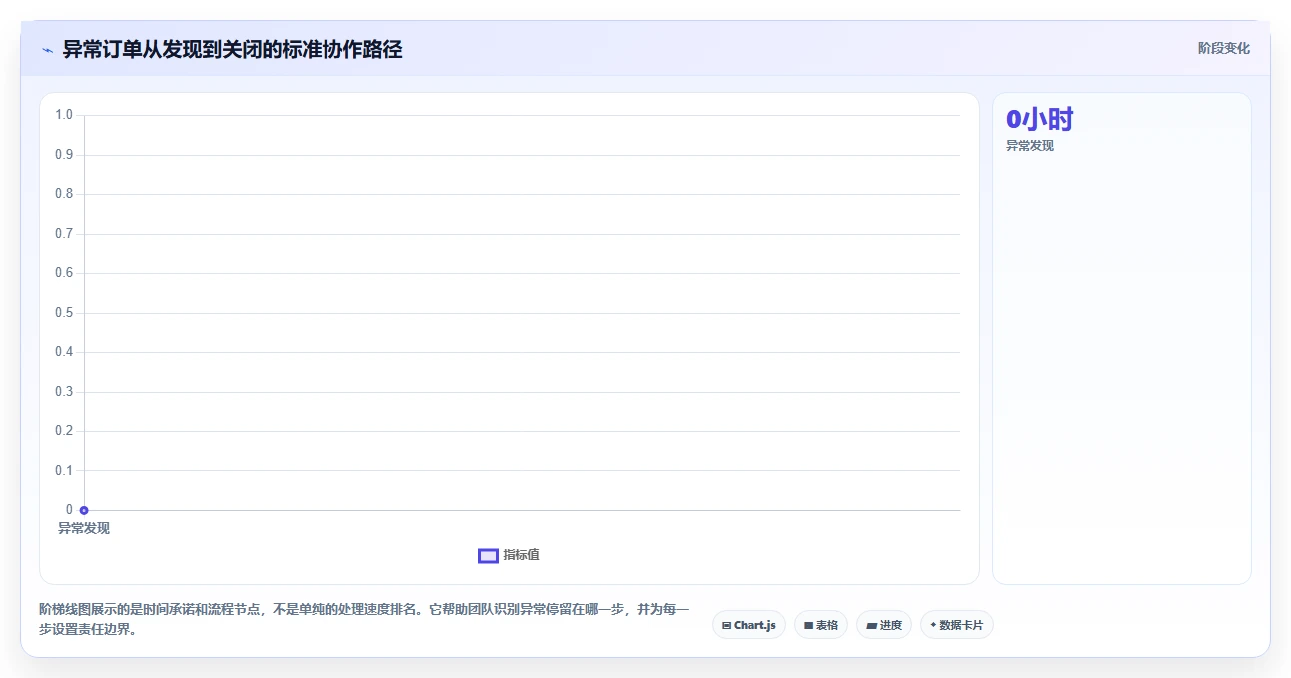Select the 进度 tag chip
The width and height of the screenshot is (1291, 678).
[884, 625]
